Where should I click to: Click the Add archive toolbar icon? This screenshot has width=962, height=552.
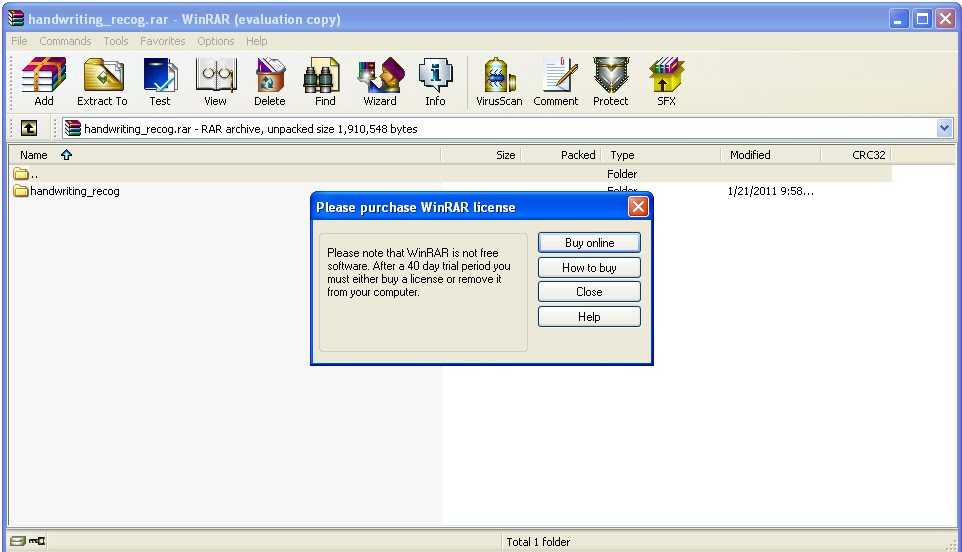click(44, 82)
